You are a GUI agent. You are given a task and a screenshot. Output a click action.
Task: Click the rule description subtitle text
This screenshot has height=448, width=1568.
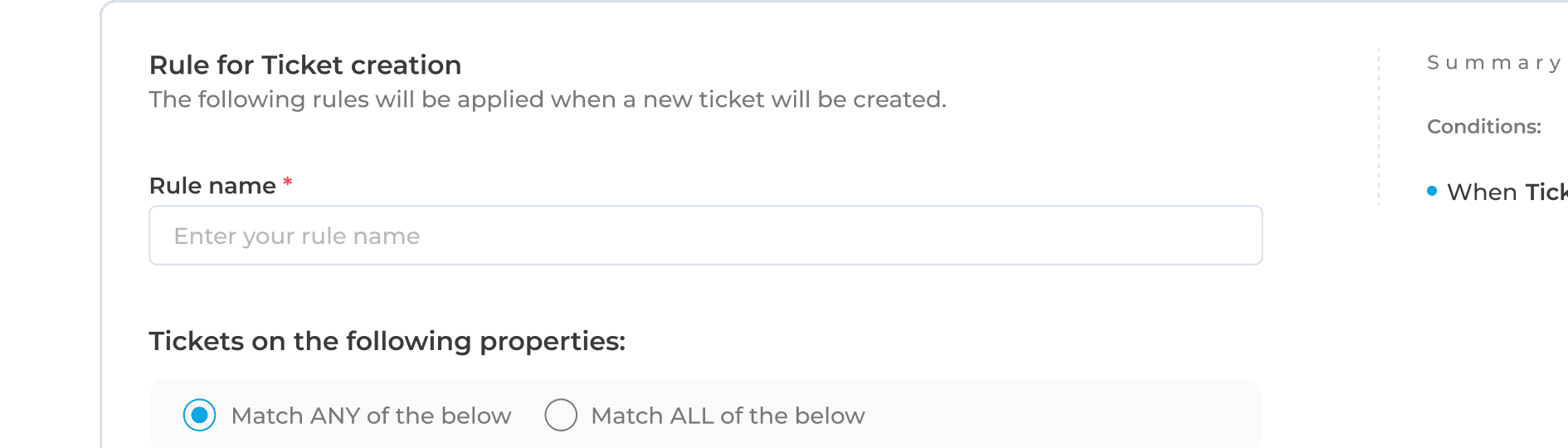pyautogui.click(x=548, y=100)
